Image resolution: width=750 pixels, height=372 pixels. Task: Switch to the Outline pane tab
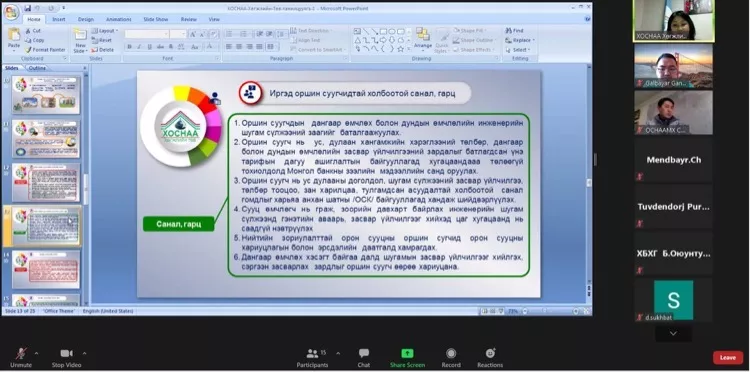(37, 68)
